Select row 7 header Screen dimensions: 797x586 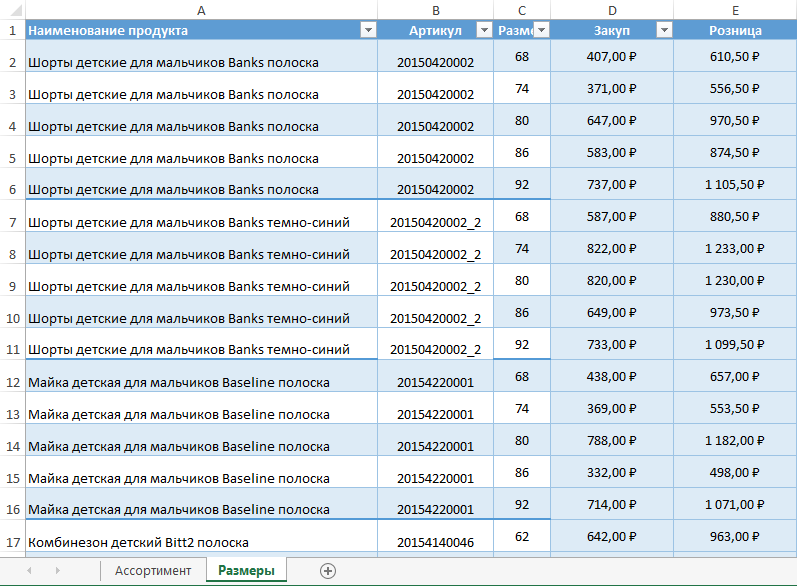click(x=13, y=217)
